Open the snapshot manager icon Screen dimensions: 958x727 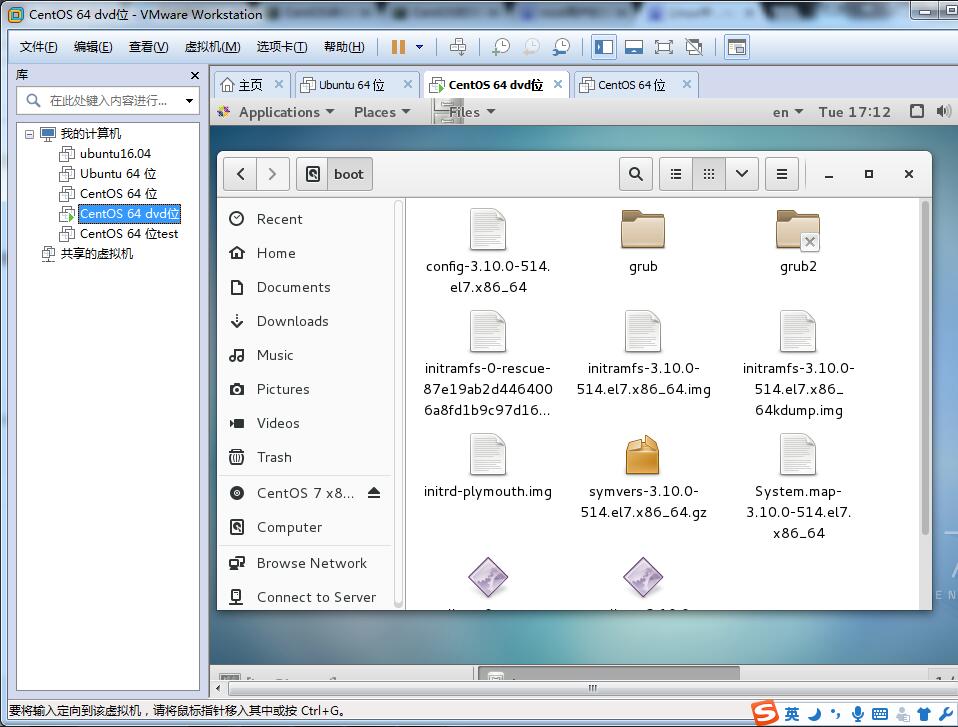click(561, 47)
